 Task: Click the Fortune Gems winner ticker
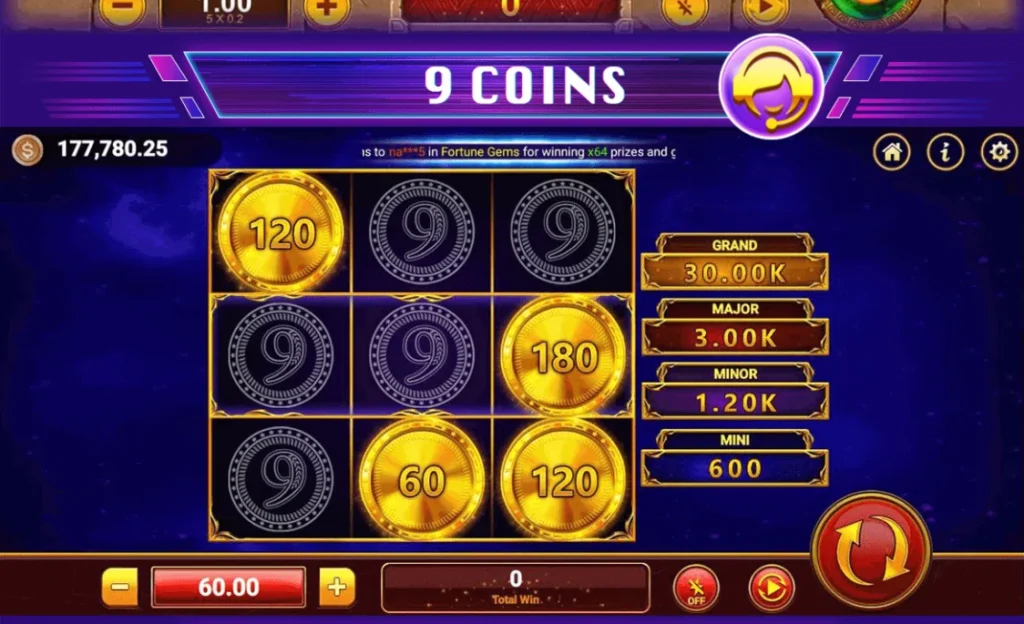coord(519,152)
